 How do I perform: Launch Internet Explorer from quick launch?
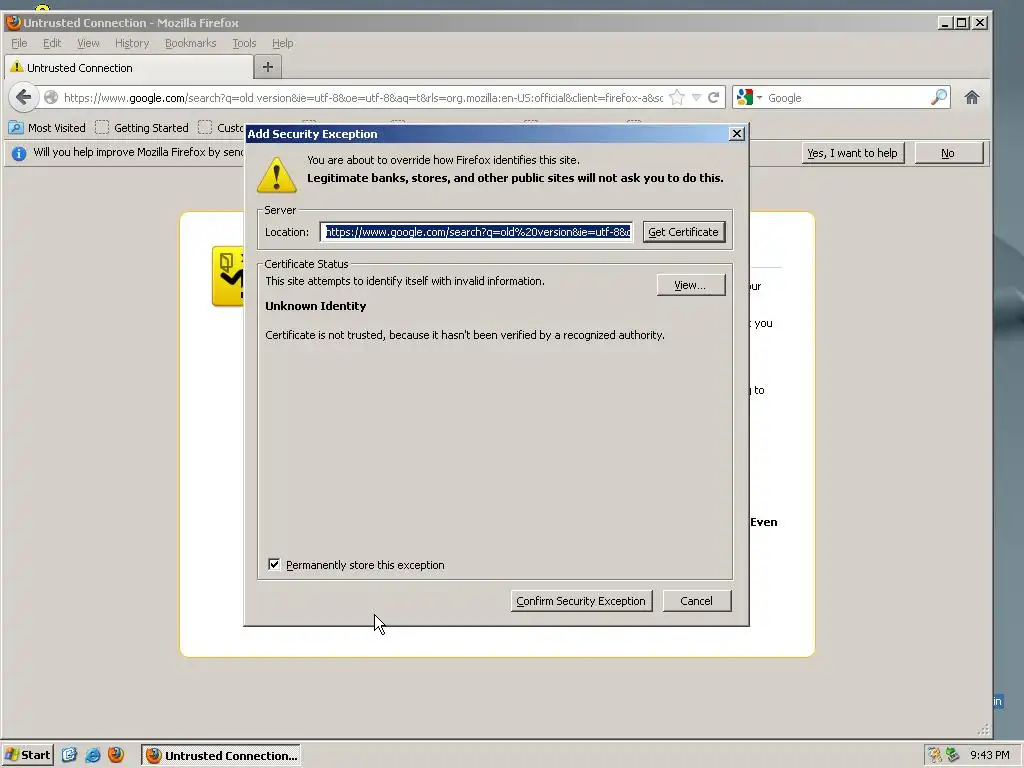click(93, 755)
